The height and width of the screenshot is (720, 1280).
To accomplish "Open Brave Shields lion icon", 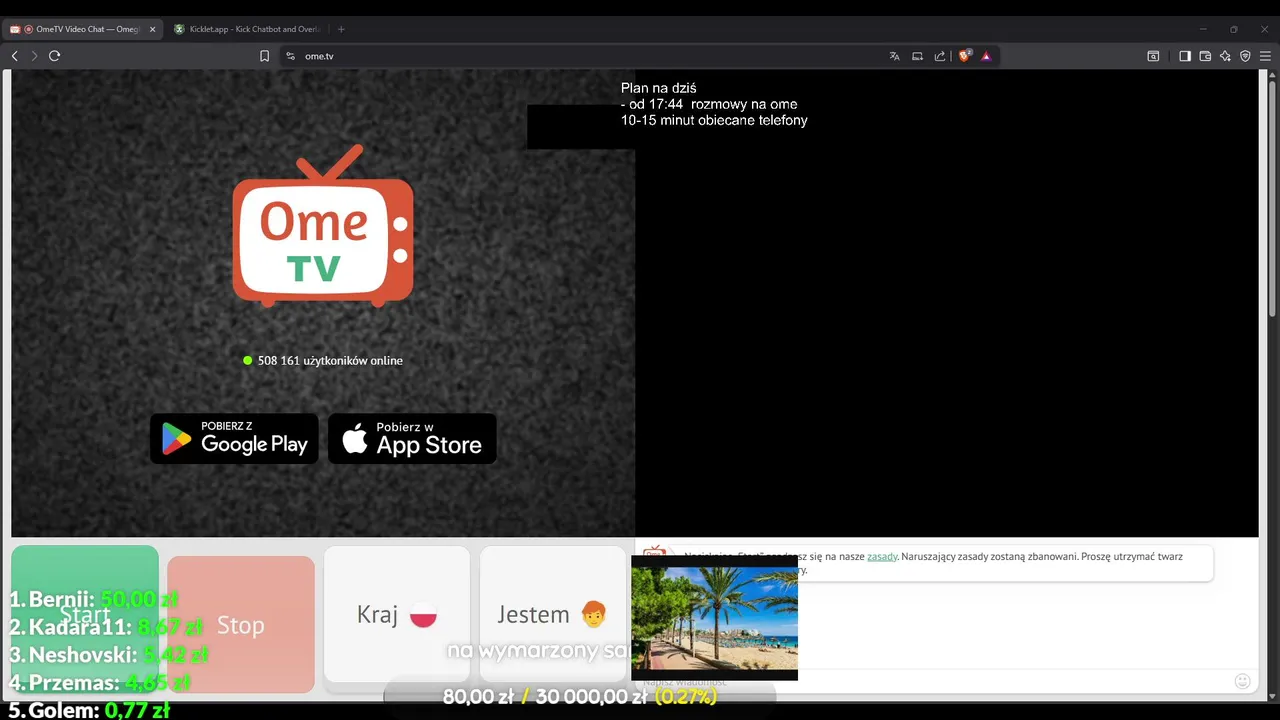I will (965, 56).
